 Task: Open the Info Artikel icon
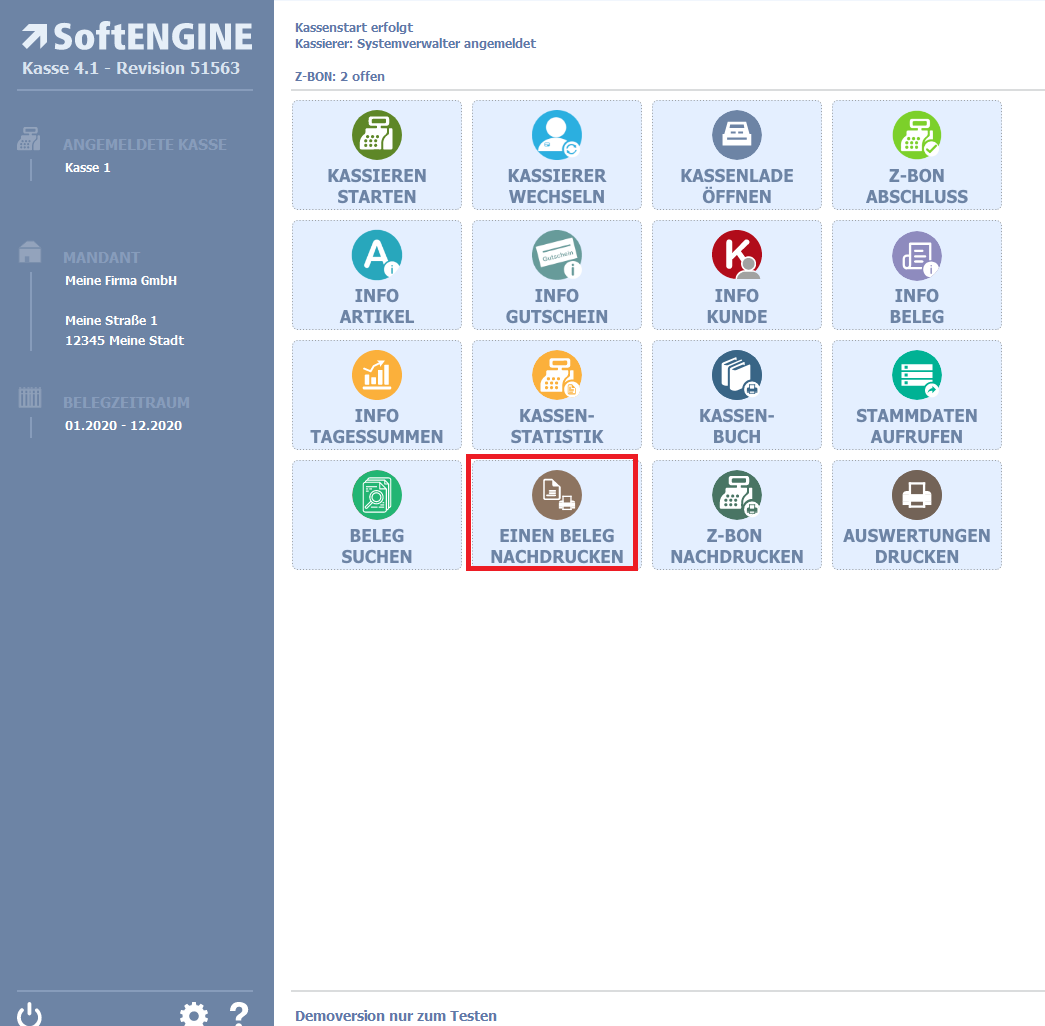[377, 256]
